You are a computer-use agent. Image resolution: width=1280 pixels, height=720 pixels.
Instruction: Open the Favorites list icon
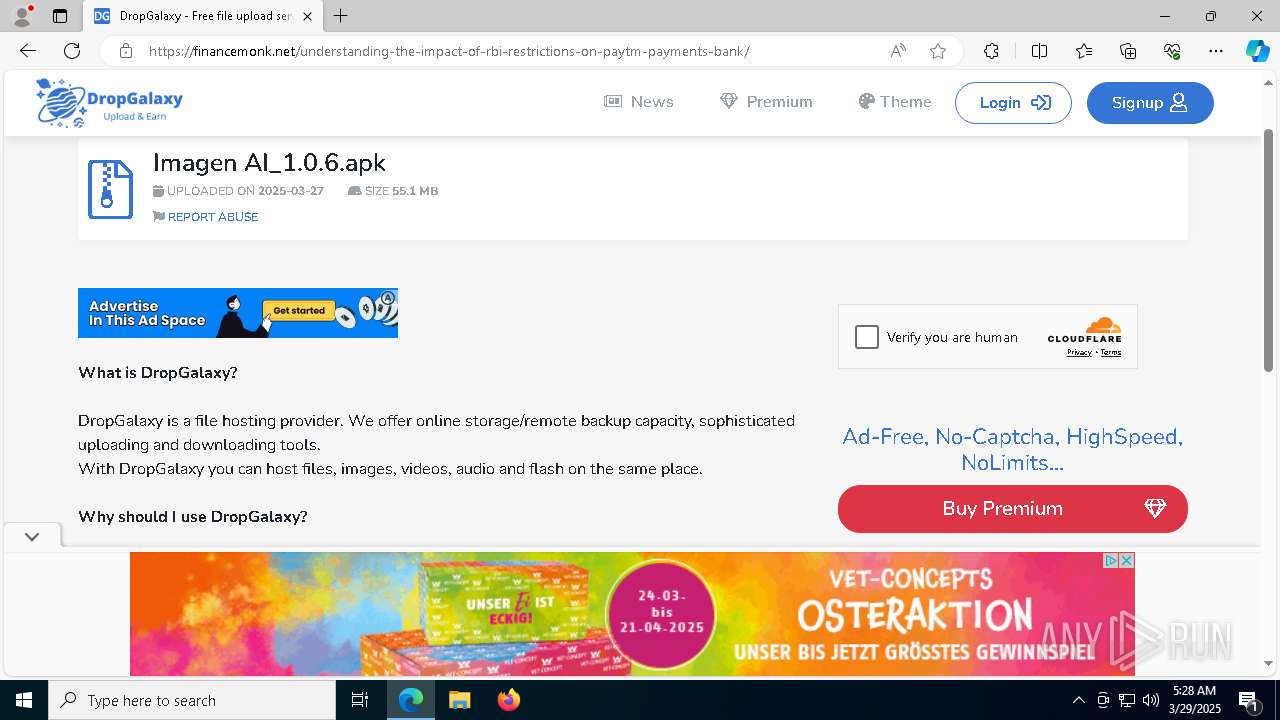[x=1084, y=51]
